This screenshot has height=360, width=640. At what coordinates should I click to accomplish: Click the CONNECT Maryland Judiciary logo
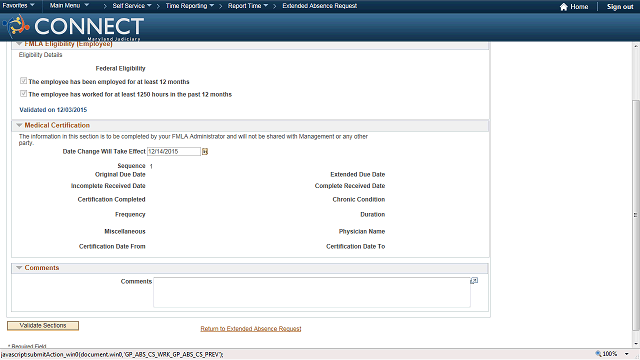point(73,27)
